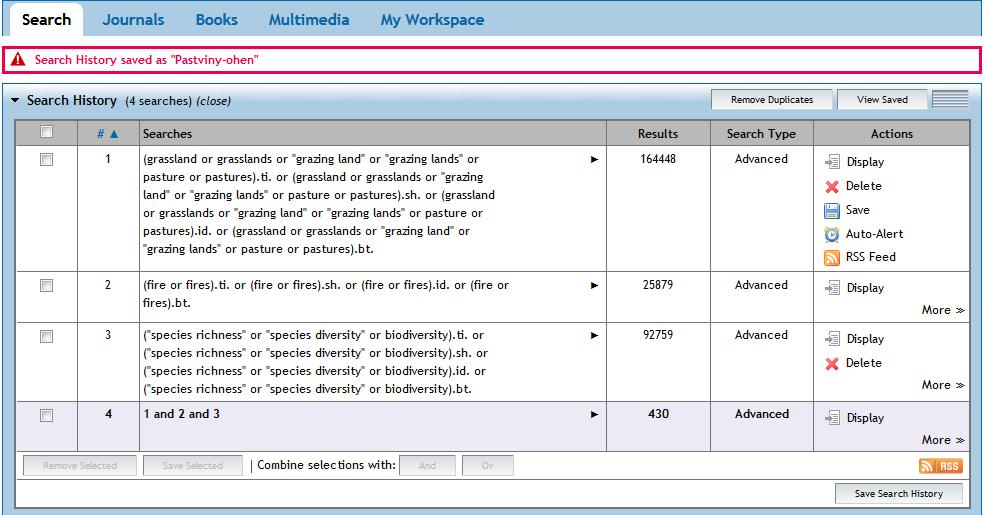Open the Multimedia tab
Image resolution: width=984 pixels, height=515 pixels.
coord(309,20)
